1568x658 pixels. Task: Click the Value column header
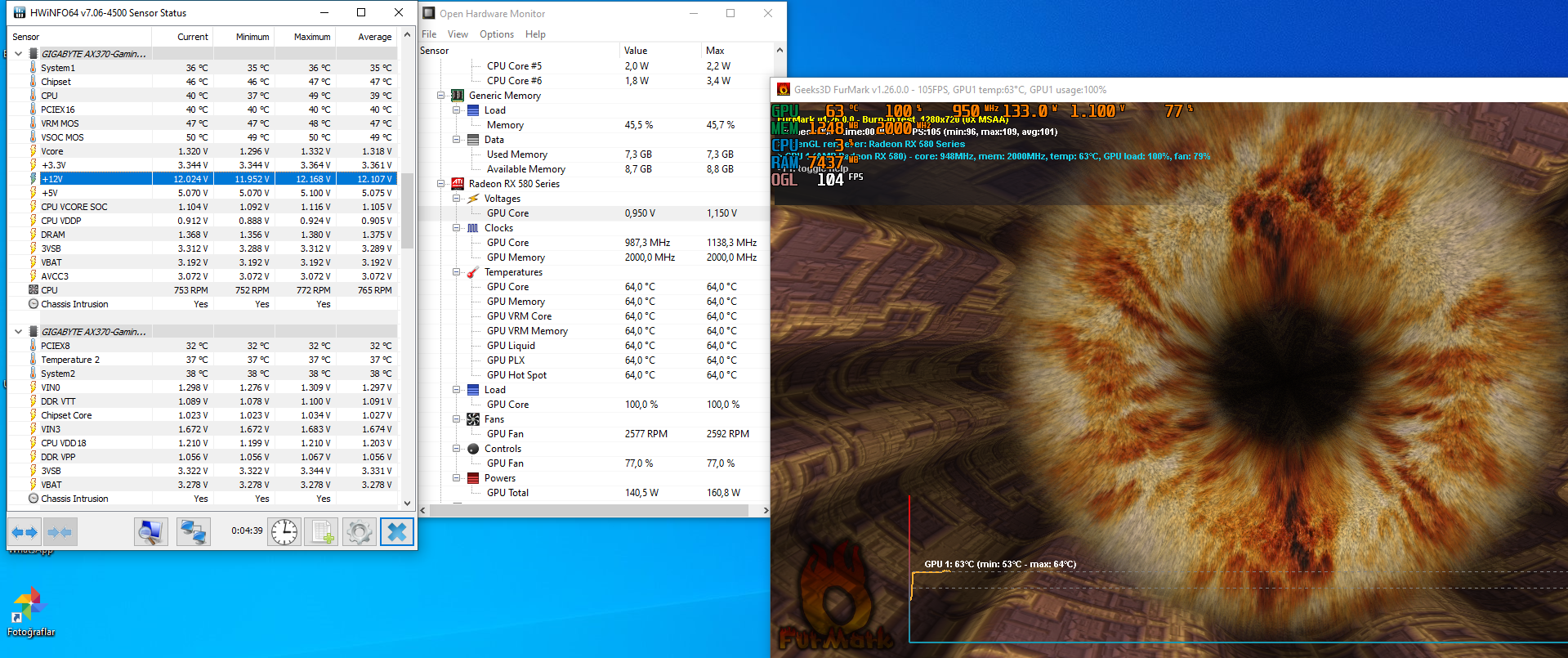[636, 51]
